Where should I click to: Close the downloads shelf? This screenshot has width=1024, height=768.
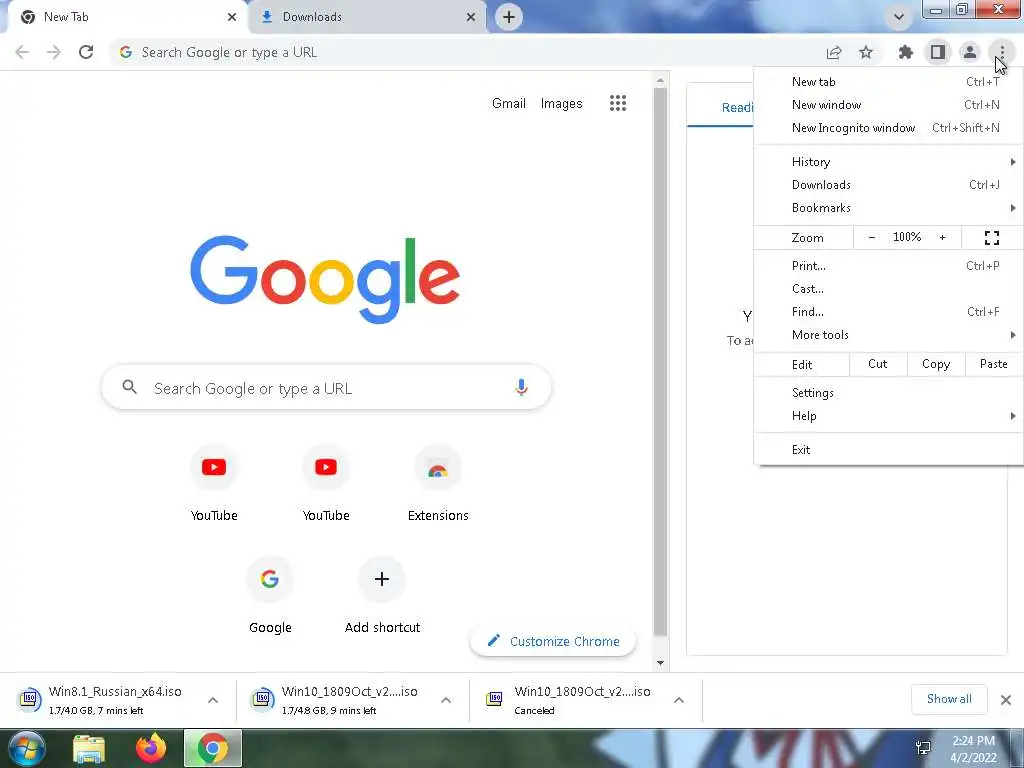click(1006, 700)
